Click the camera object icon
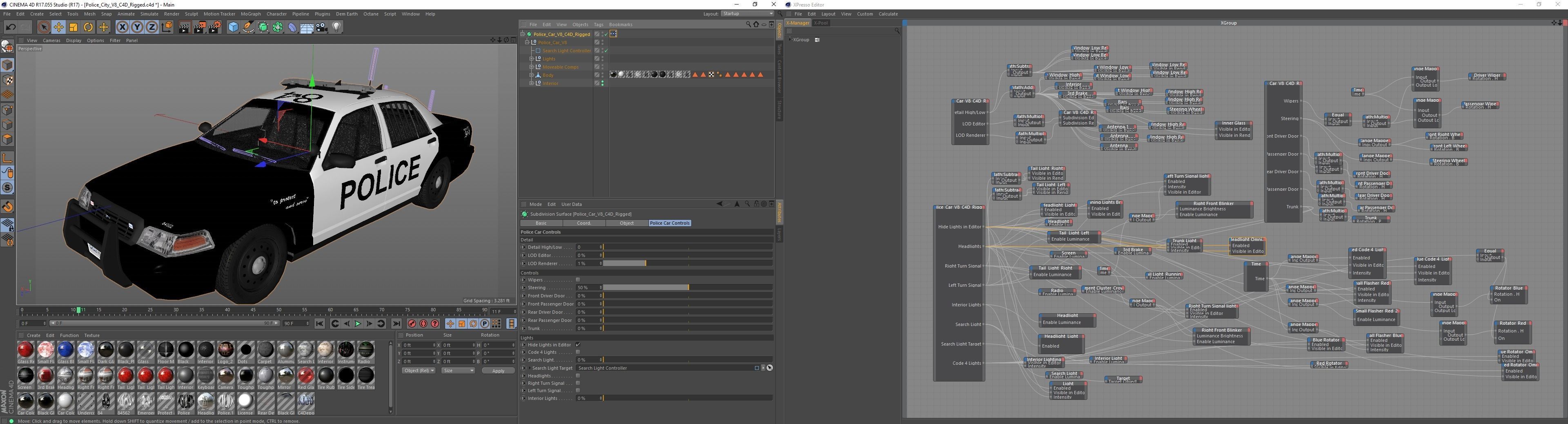The width and height of the screenshot is (1568, 424). [322, 27]
